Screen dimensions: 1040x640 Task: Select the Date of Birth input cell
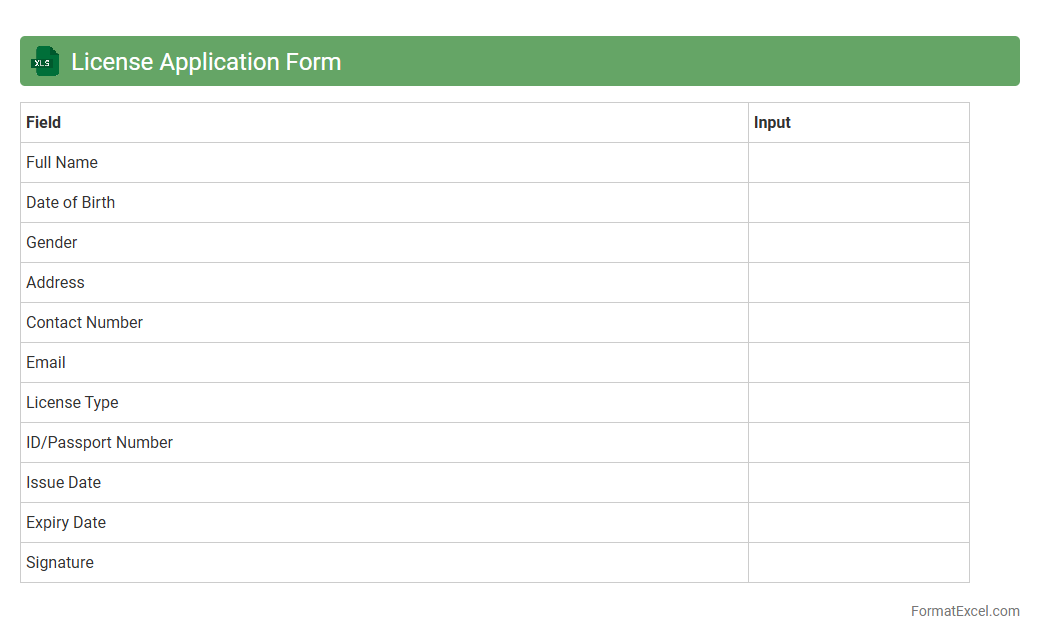click(858, 203)
